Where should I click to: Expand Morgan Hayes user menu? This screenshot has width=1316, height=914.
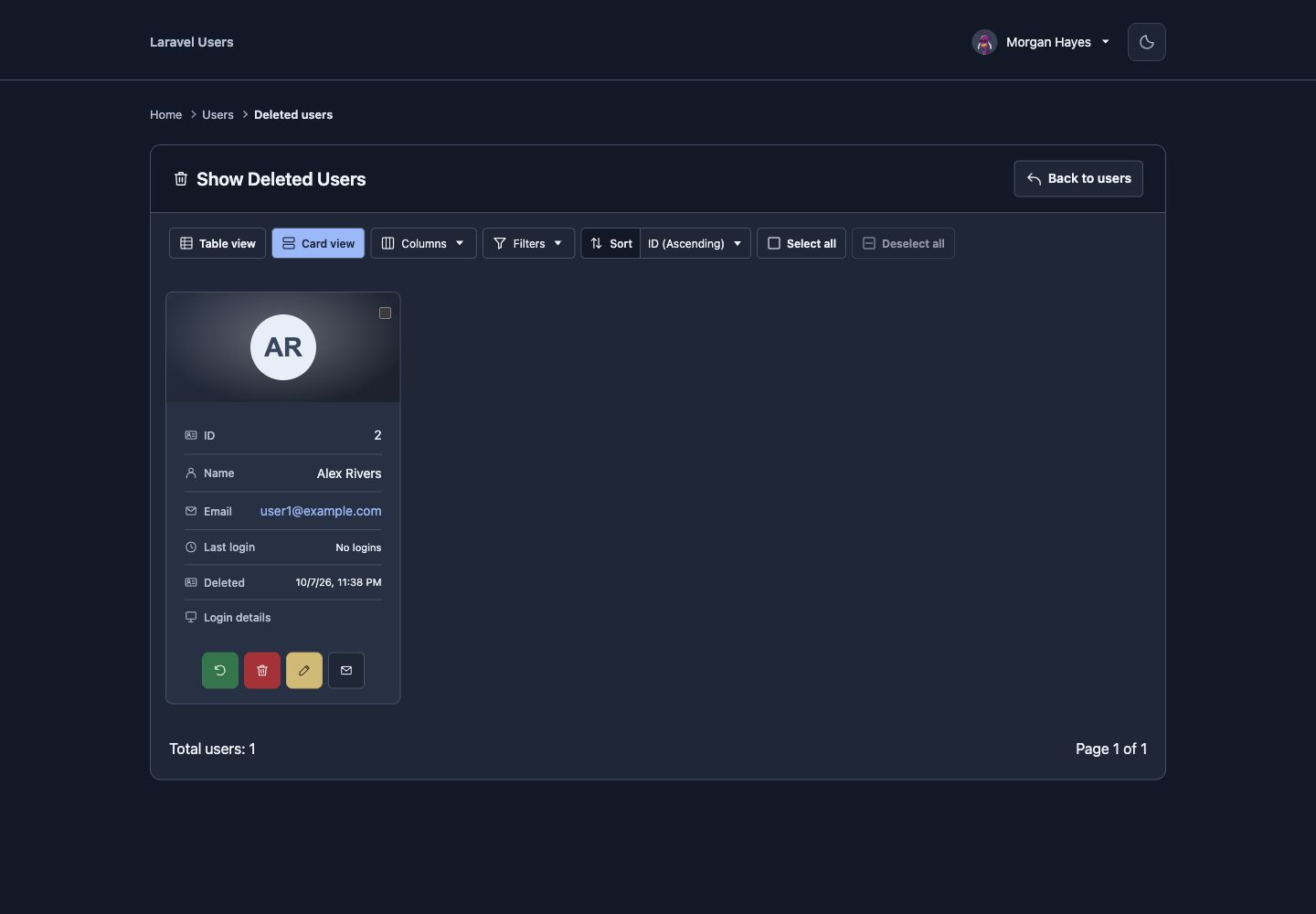pyautogui.click(x=1042, y=42)
